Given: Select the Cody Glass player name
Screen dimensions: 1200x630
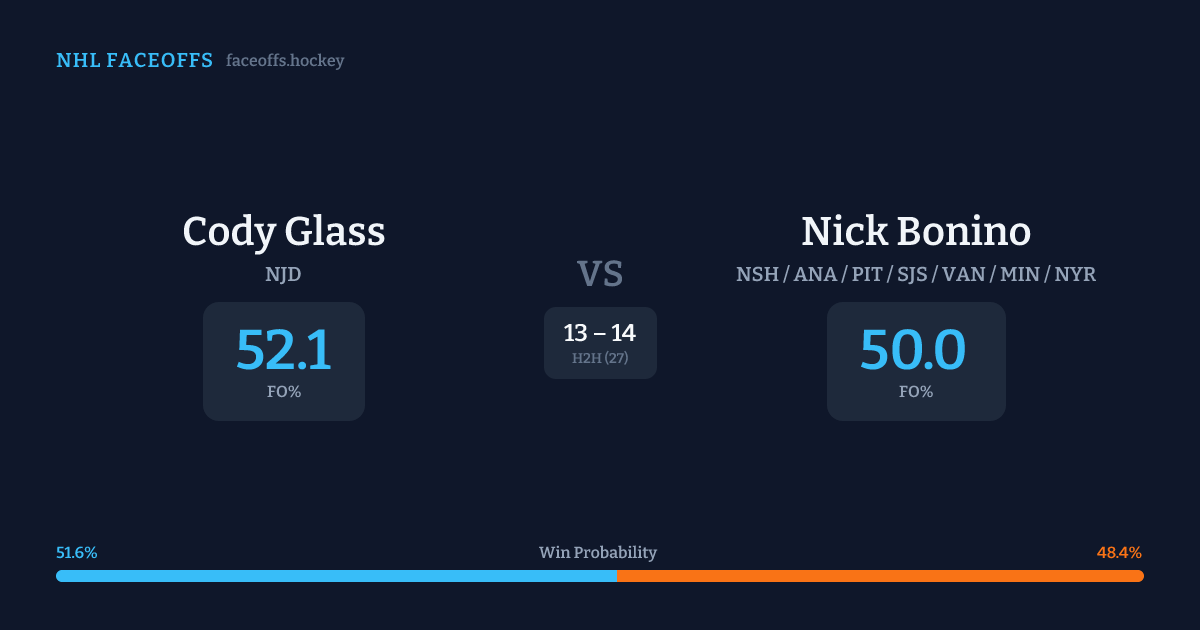Looking at the screenshot, I should [x=283, y=232].
